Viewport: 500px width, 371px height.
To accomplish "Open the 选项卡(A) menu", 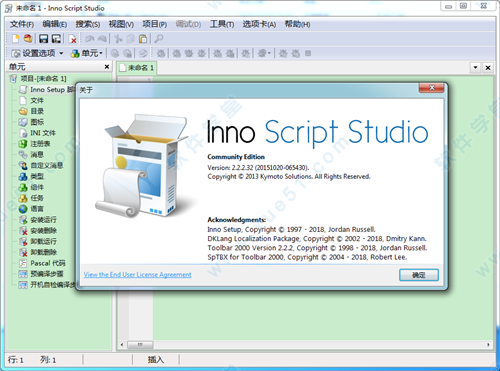I will coord(259,24).
